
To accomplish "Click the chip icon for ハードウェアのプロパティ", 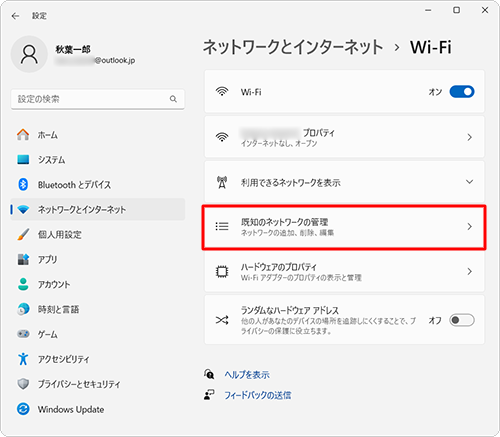I will [x=222, y=272].
